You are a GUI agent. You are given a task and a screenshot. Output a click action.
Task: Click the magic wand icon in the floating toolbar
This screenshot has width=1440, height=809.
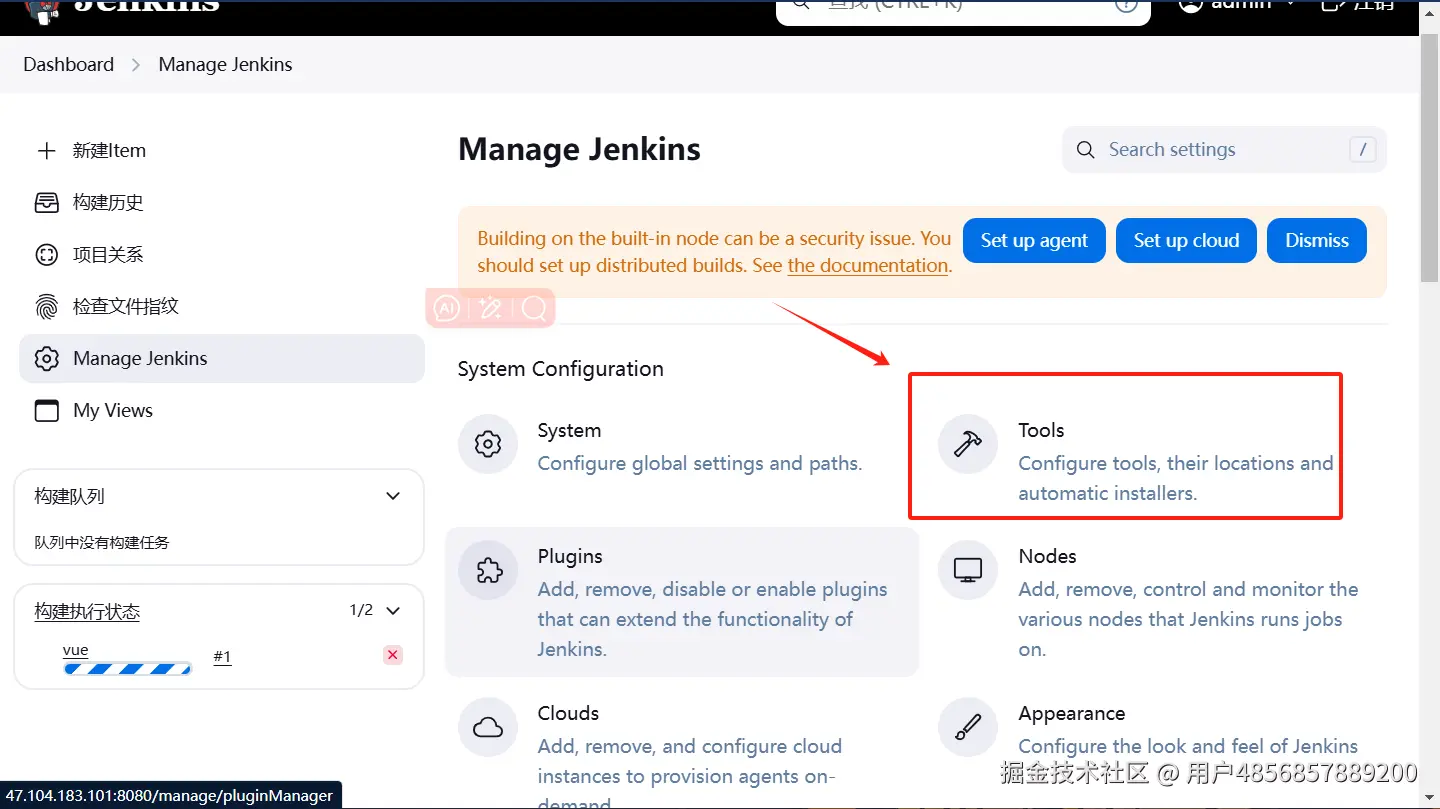coord(490,308)
